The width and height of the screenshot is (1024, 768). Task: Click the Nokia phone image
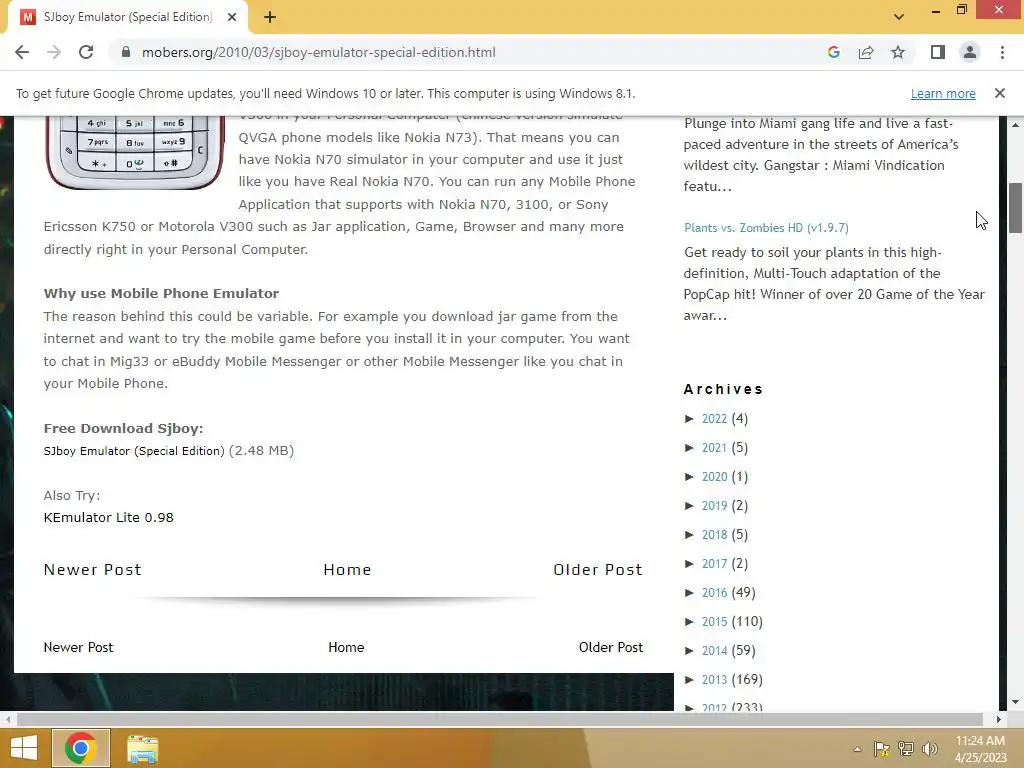pos(135,152)
